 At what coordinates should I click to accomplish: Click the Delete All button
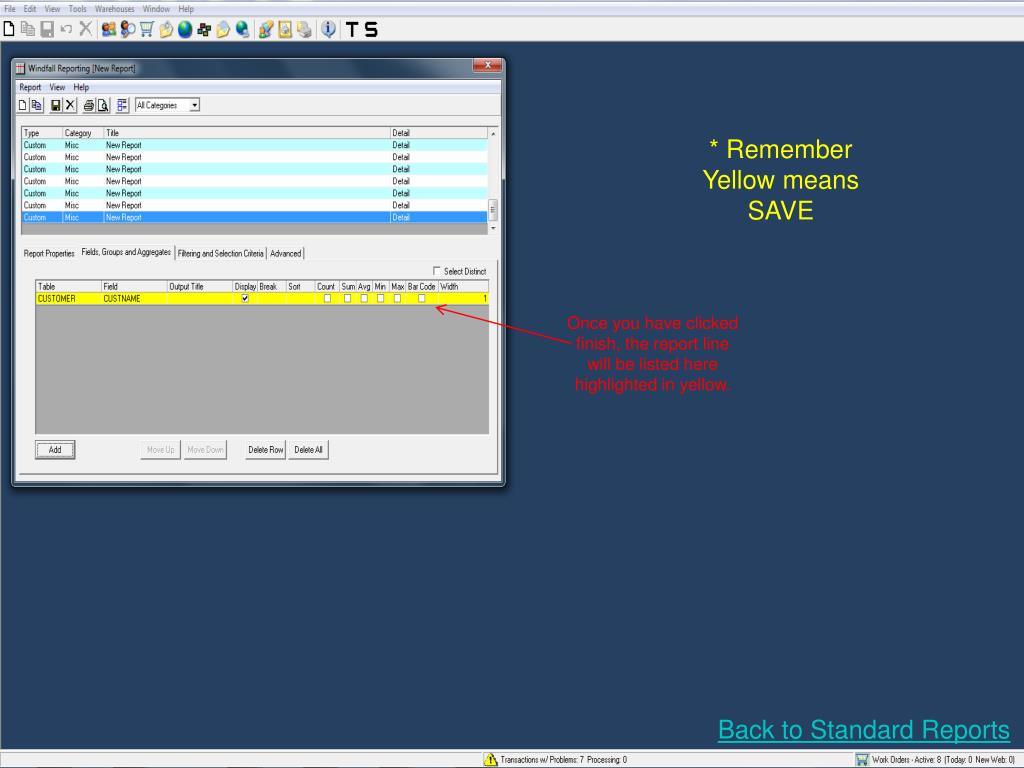pyautogui.click(x=308, y=449)
